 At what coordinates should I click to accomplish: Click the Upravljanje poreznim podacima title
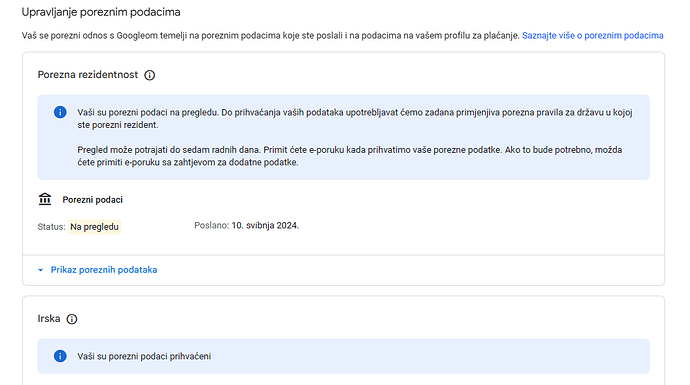101,12
